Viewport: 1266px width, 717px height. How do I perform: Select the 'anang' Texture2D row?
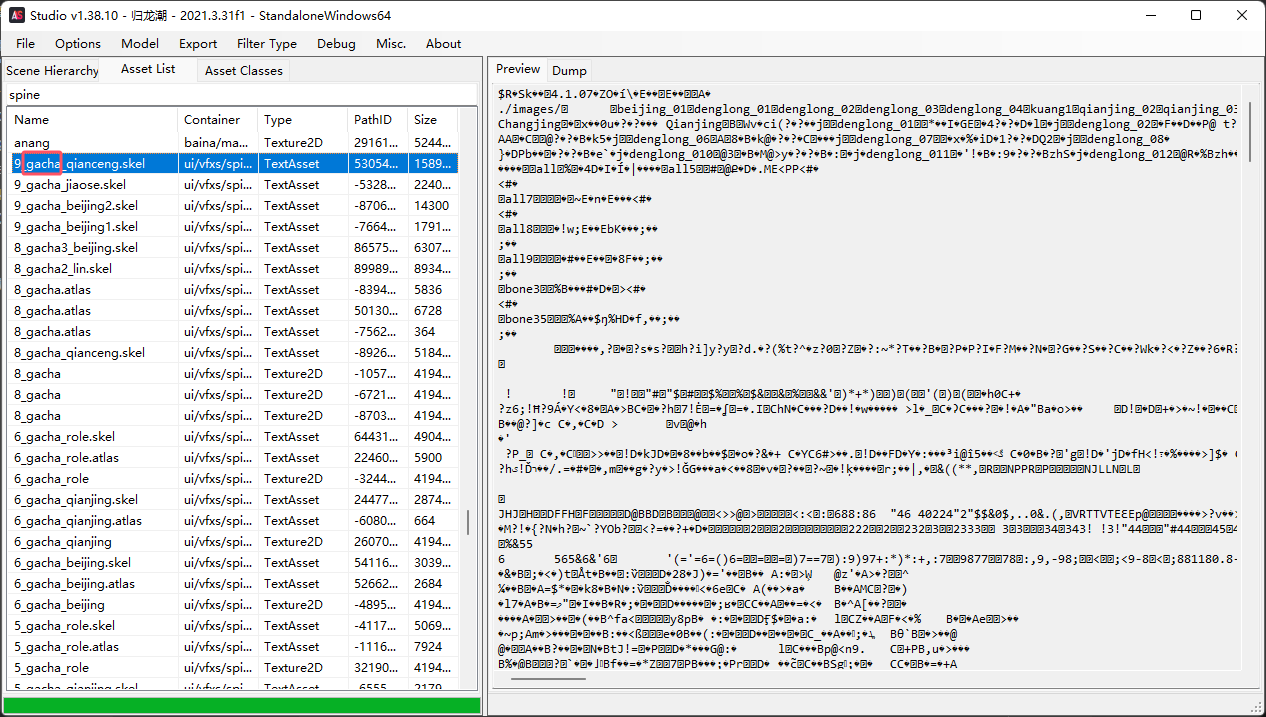click(234, 143)
